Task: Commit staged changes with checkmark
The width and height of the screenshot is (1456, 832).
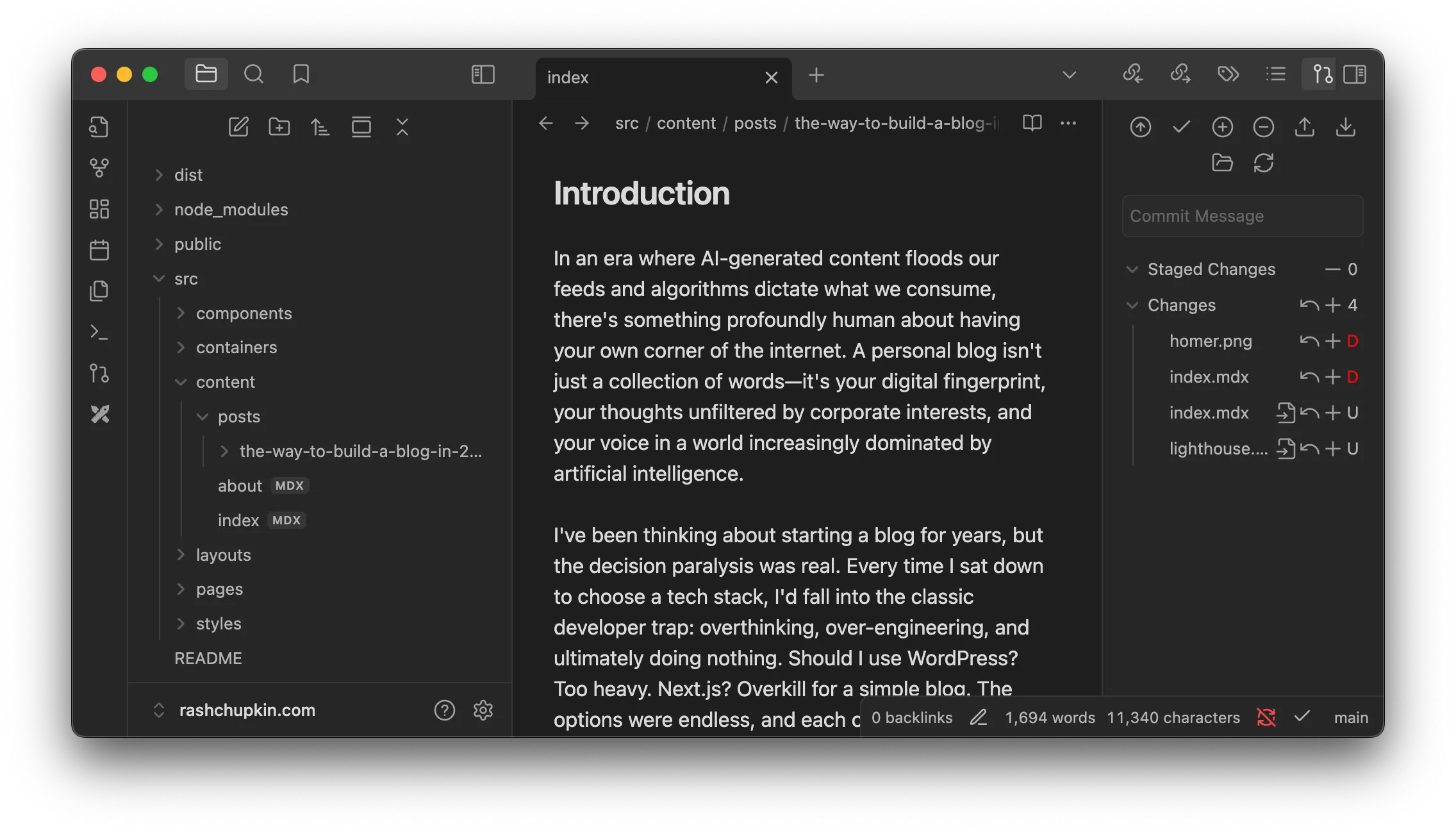Action: coord(1182,127)
